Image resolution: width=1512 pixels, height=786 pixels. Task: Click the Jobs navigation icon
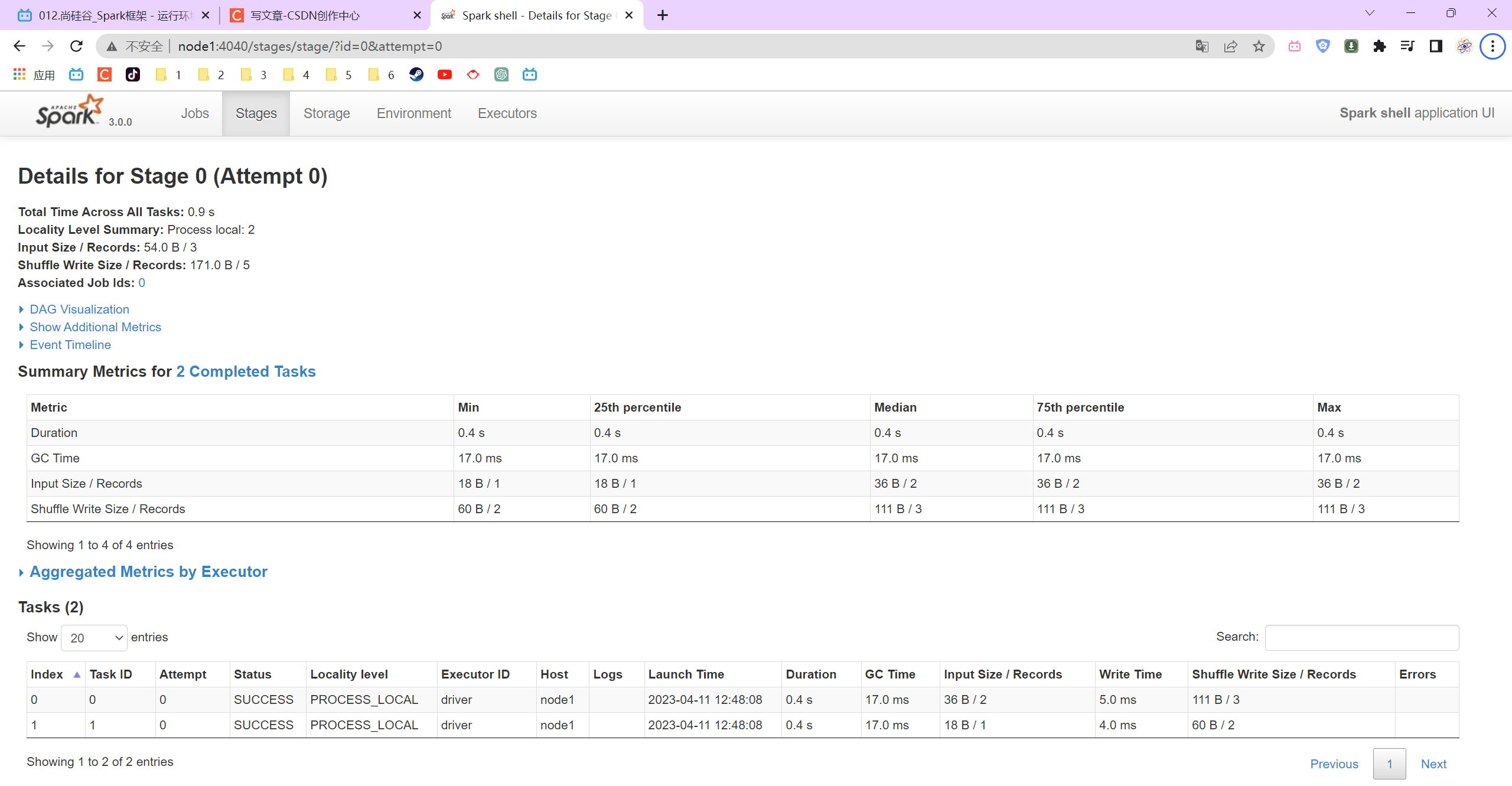[193, 113]
